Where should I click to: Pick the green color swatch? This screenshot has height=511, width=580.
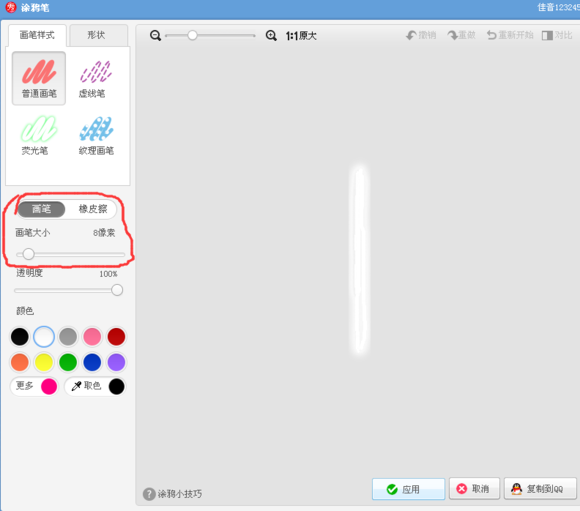68,362
